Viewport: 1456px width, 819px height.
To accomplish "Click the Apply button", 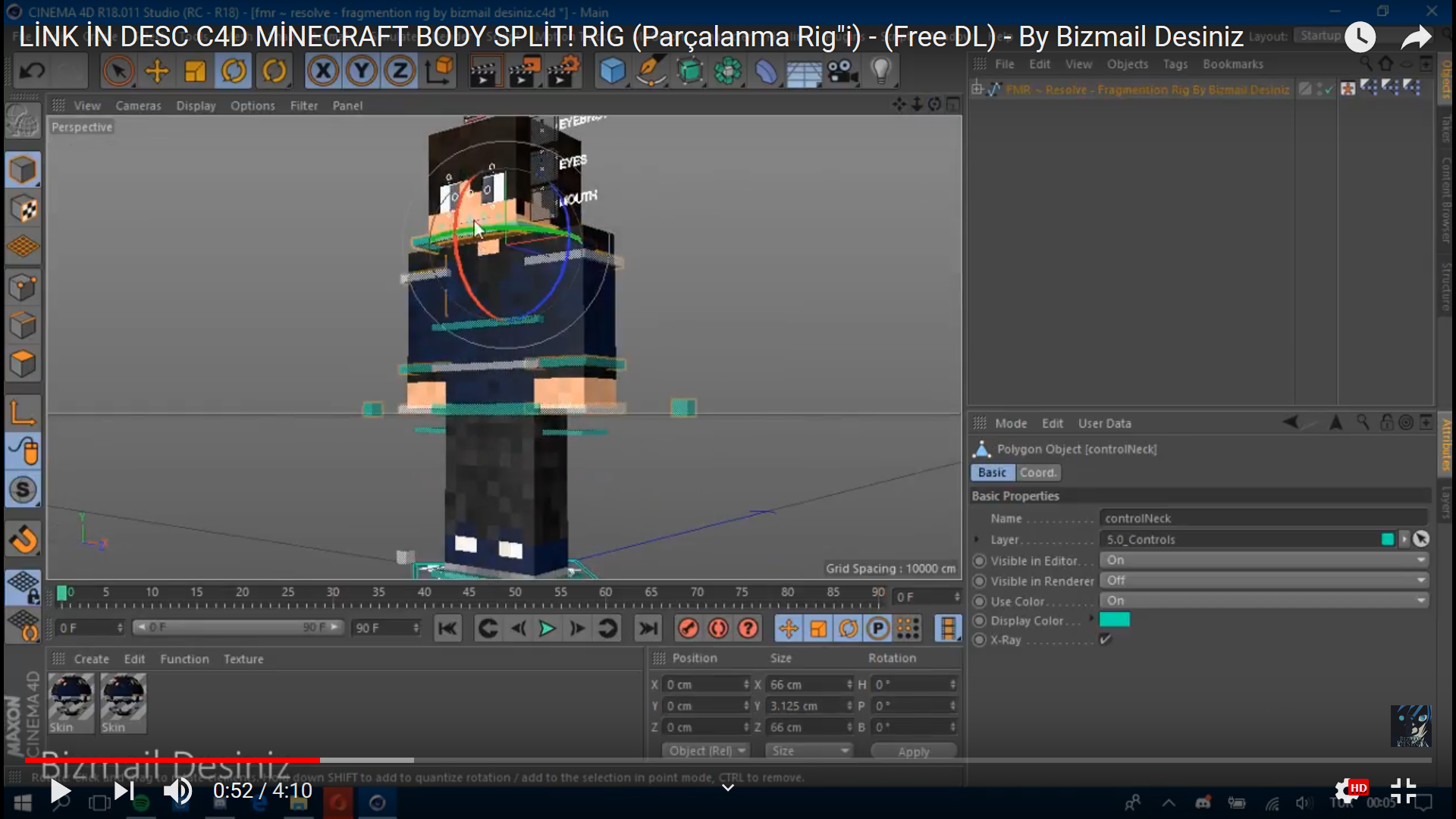I will click(914, 752).
